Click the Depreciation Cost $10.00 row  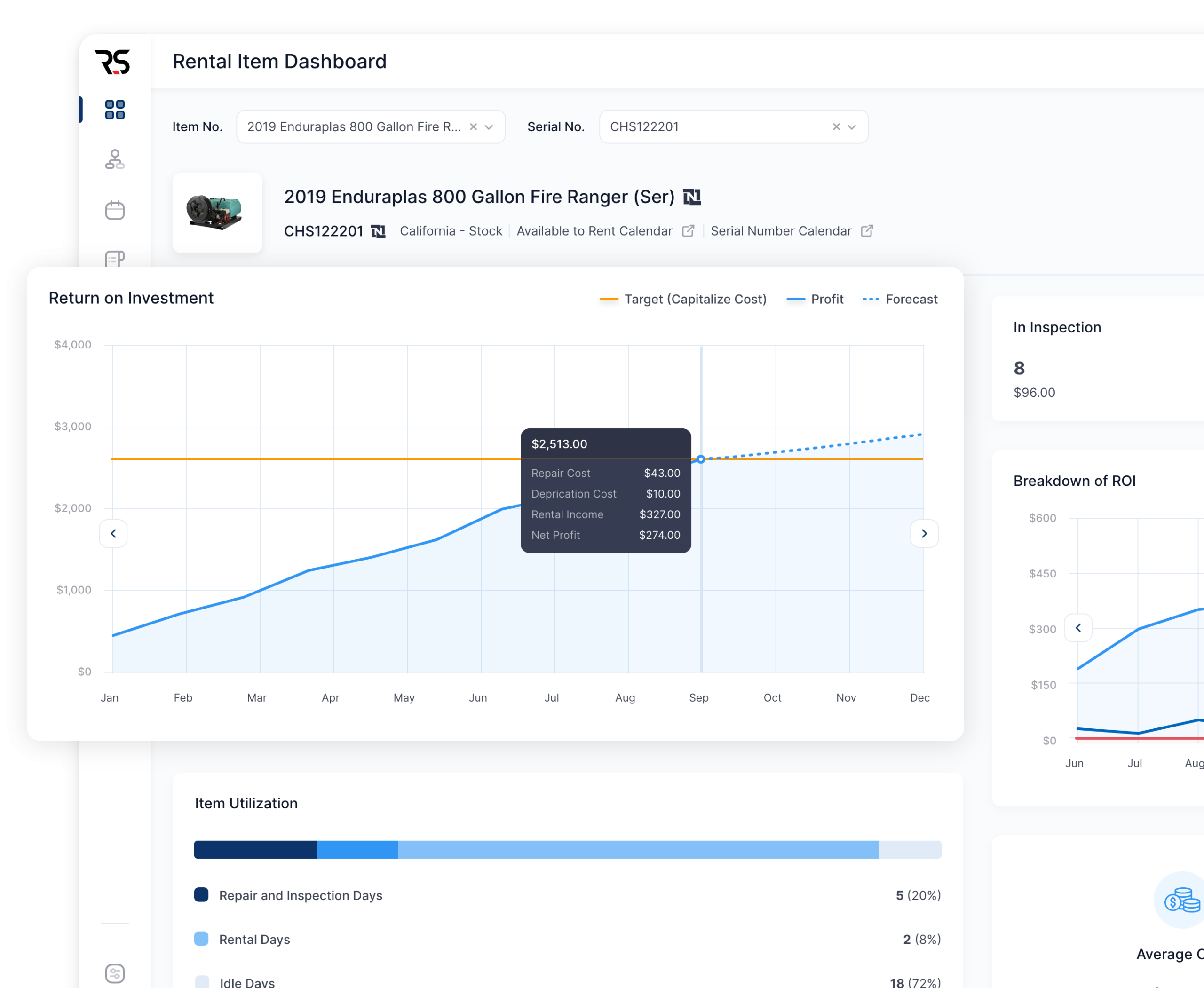[x=606, y=494]
